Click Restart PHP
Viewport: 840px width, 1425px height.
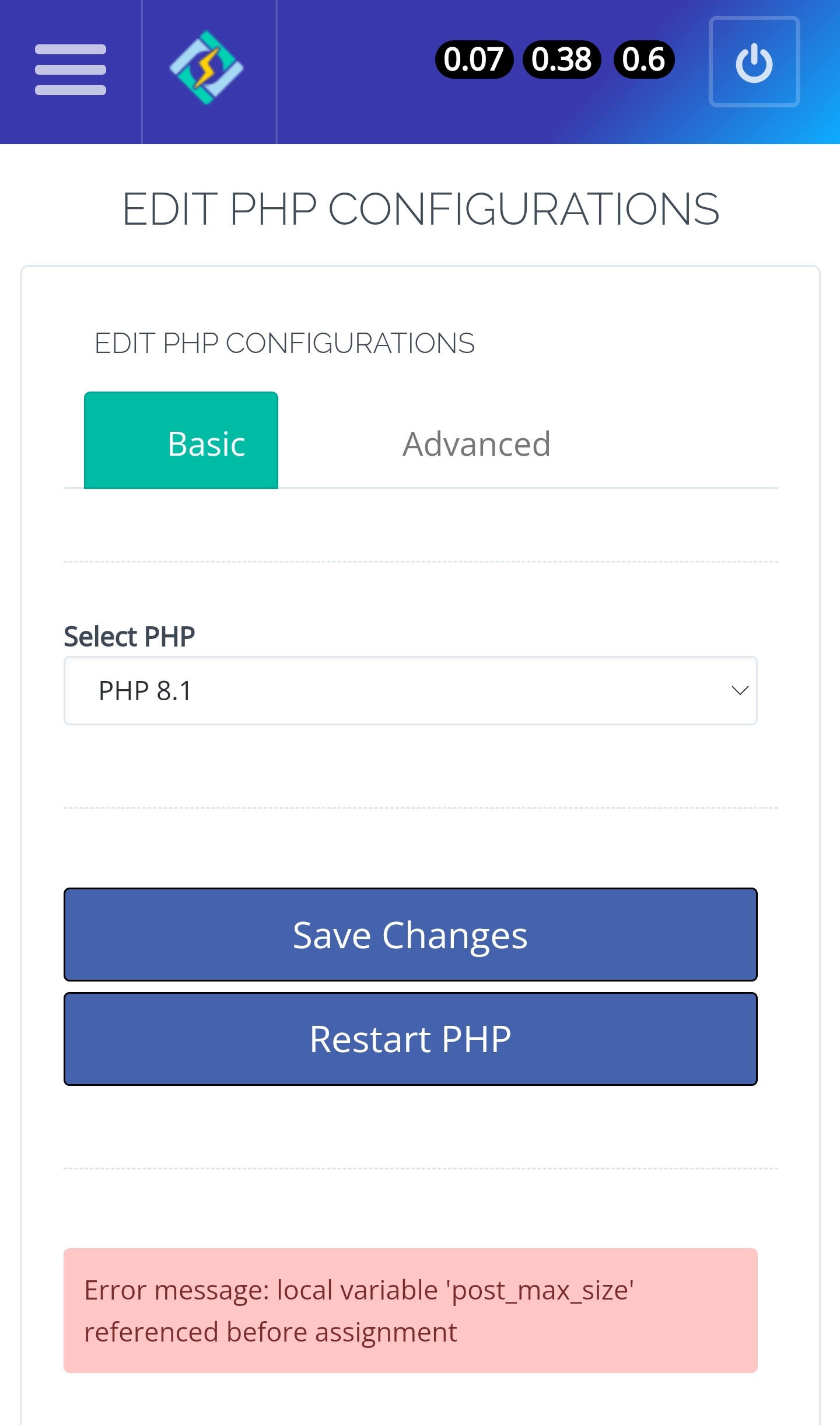pyautogui.click(x=410, y=1039)
